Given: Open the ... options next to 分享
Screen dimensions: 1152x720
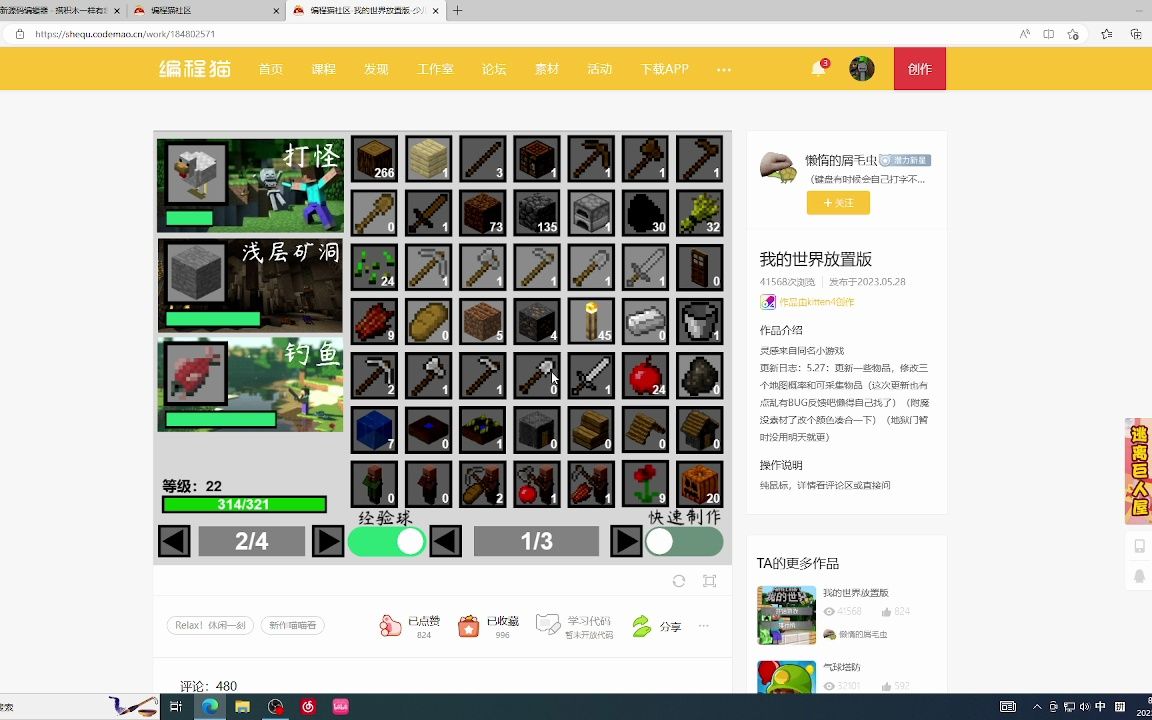Looking at the screenshot, I should [x=703, y=626].
